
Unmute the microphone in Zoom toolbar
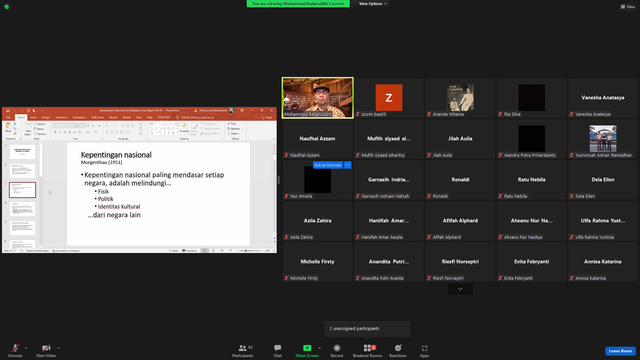pos(15,350)
